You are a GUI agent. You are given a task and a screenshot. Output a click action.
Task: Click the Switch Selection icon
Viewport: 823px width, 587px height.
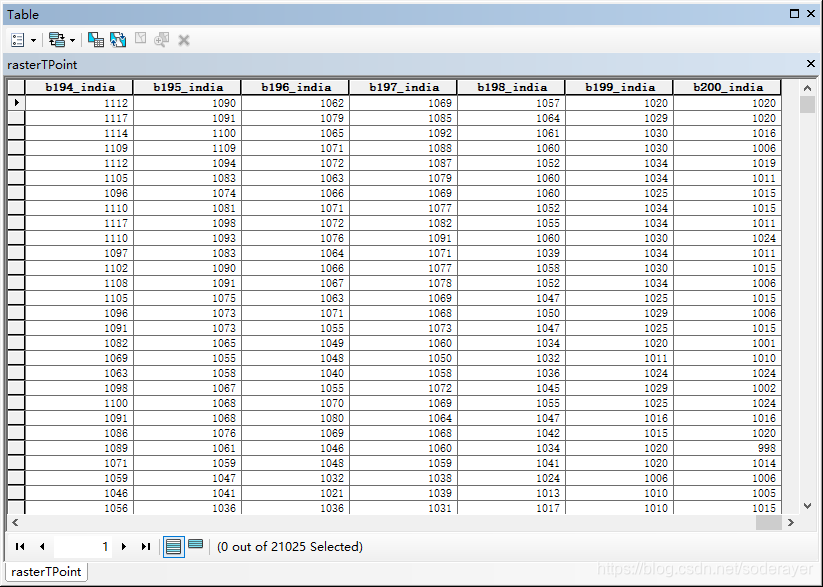pyautogui.click(x=118, y=39)
